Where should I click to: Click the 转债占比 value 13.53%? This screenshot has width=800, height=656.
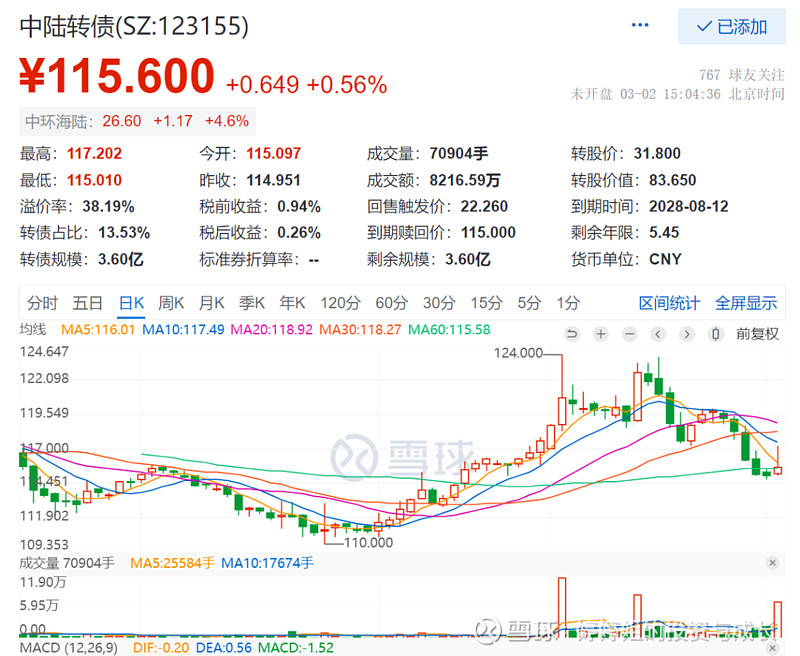click(124, 233)
